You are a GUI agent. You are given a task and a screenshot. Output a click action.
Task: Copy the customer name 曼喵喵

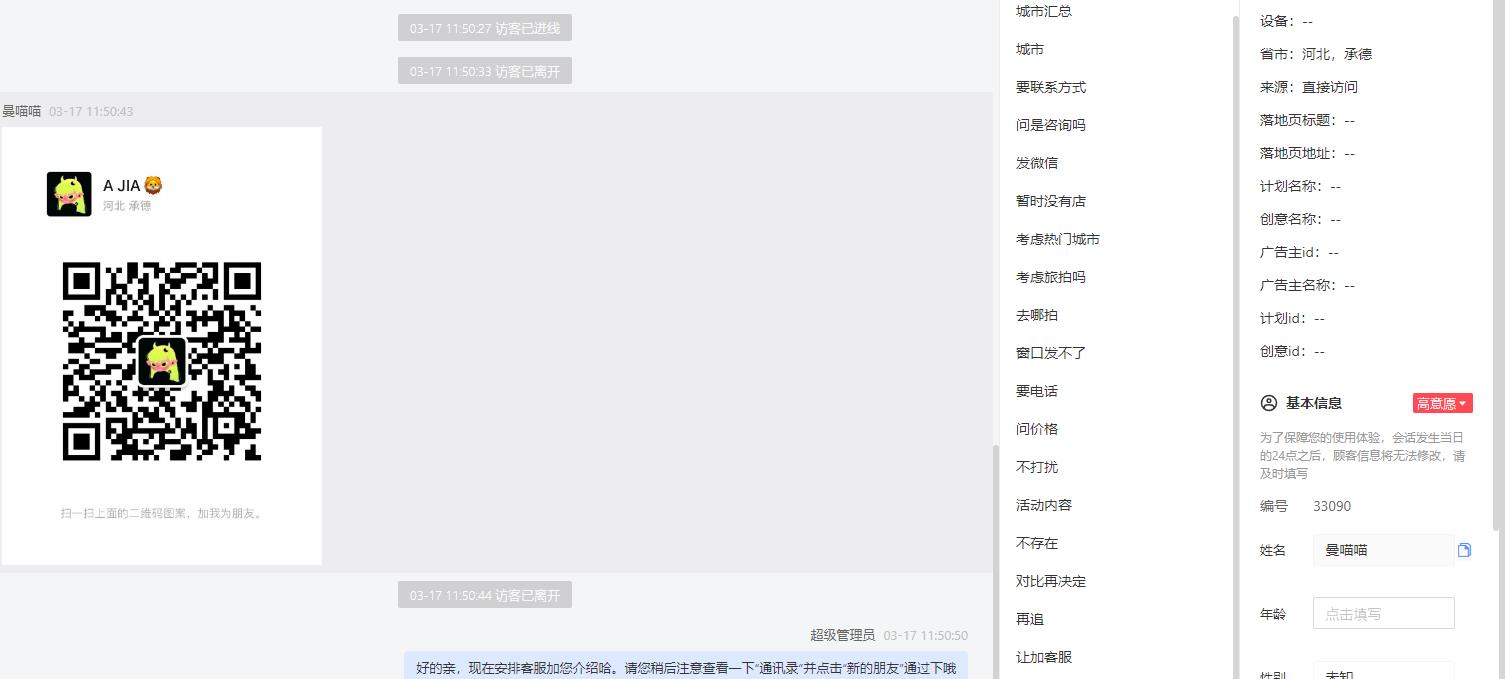(1465, 550)
